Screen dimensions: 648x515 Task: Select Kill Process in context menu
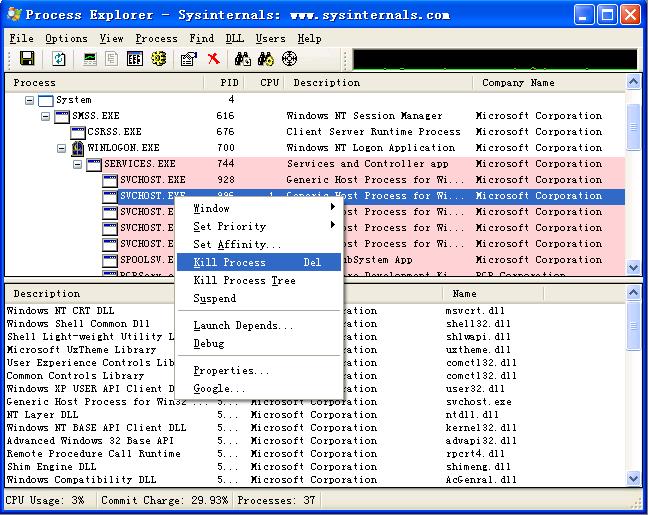259,262
